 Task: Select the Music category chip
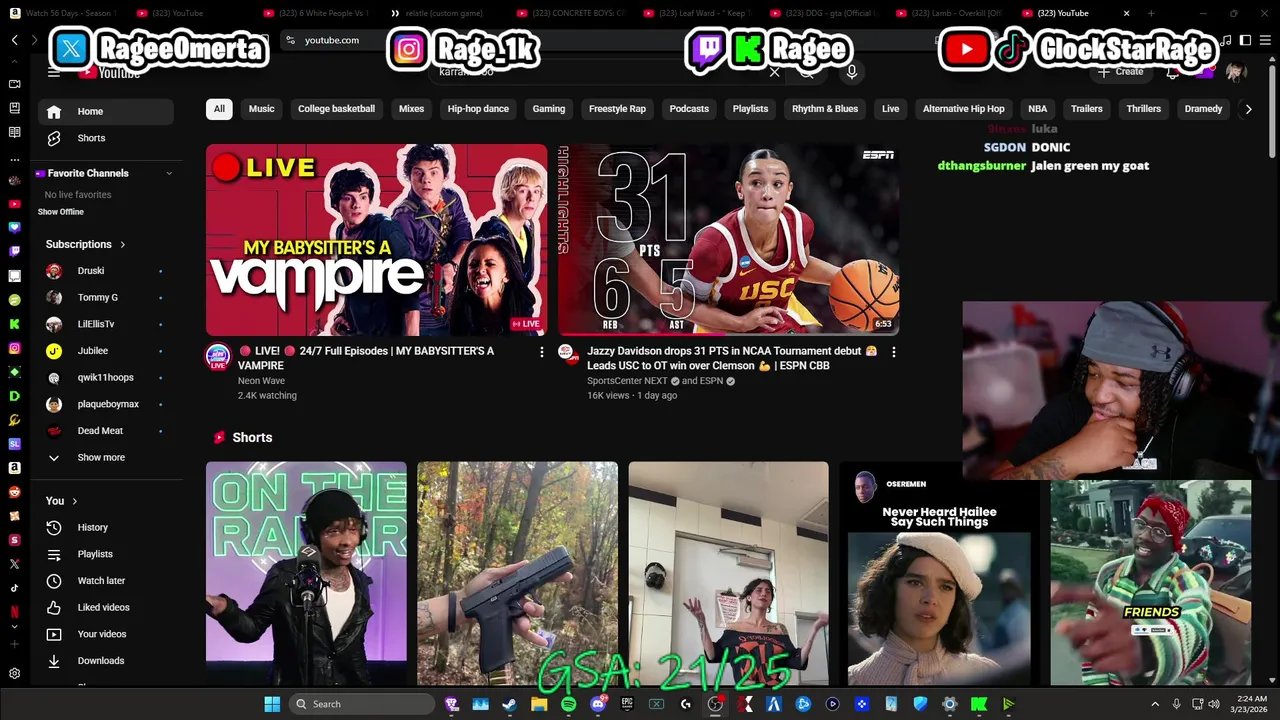(261, 109)
